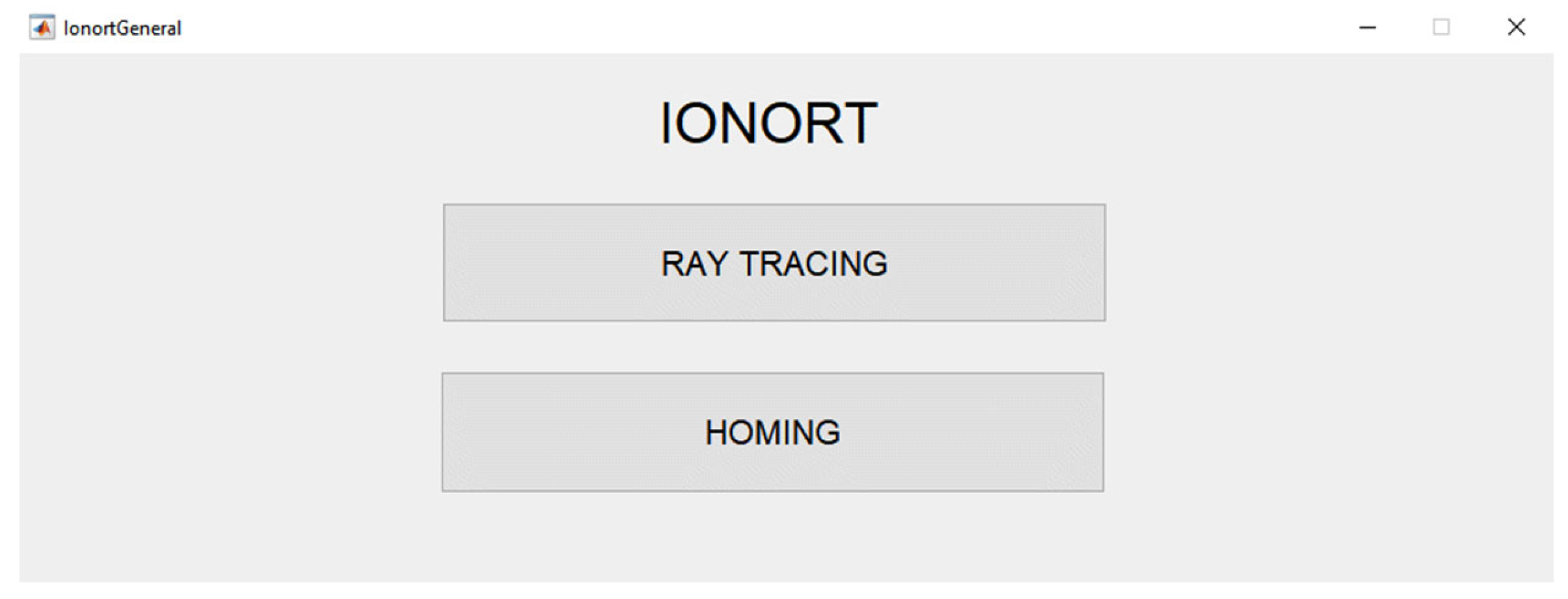Screen dimensions: 1568x599
Task: Launch the HOMING mode
Action: [772, 432]
